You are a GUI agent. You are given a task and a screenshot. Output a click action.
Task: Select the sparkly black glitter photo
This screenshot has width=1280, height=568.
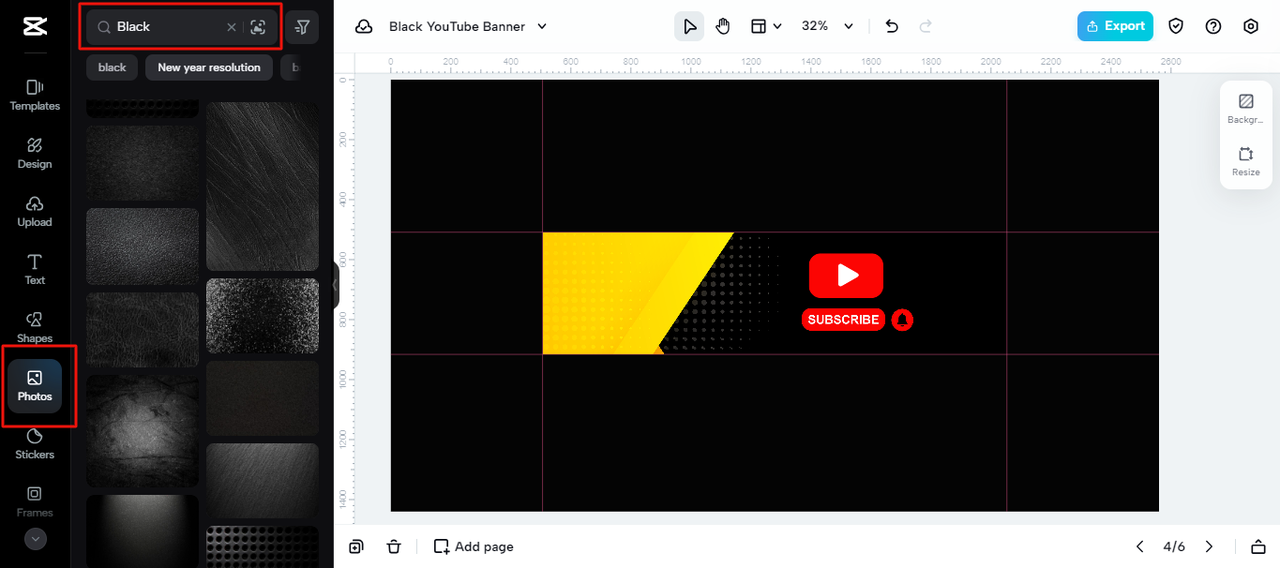click(262, 316)
